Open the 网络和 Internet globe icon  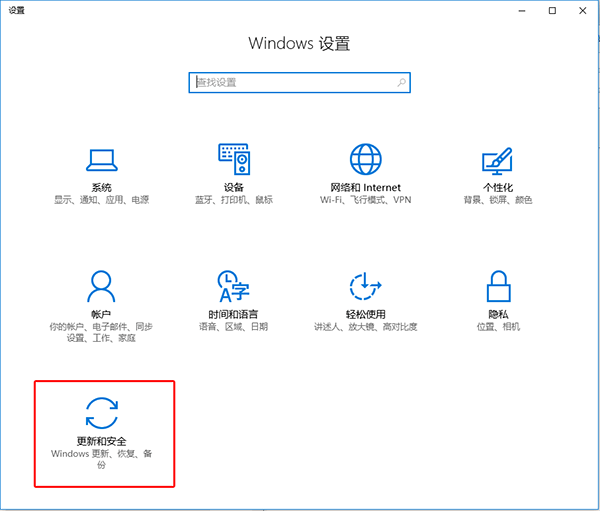tap(365, 159)
